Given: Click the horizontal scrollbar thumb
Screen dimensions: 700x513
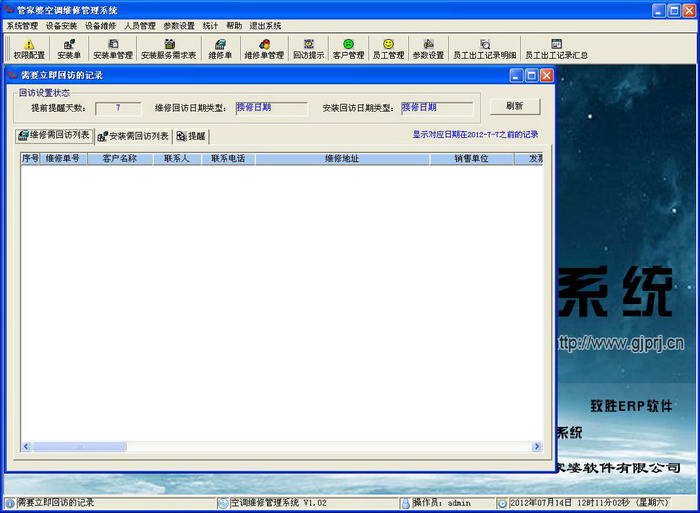Looking at the screenshot, I should 79,446.
